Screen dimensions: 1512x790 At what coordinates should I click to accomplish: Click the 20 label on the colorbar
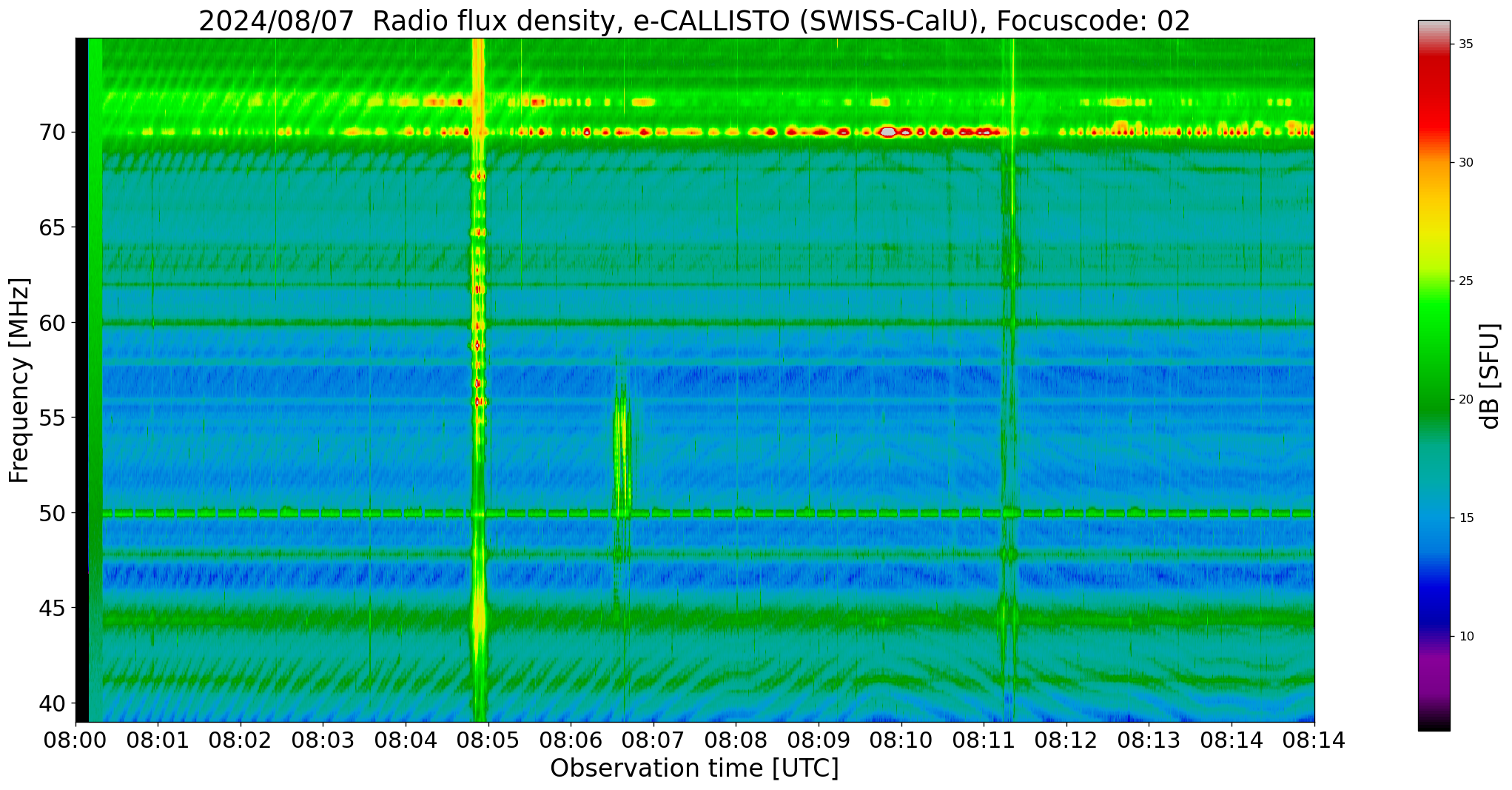pos(1465,400)
